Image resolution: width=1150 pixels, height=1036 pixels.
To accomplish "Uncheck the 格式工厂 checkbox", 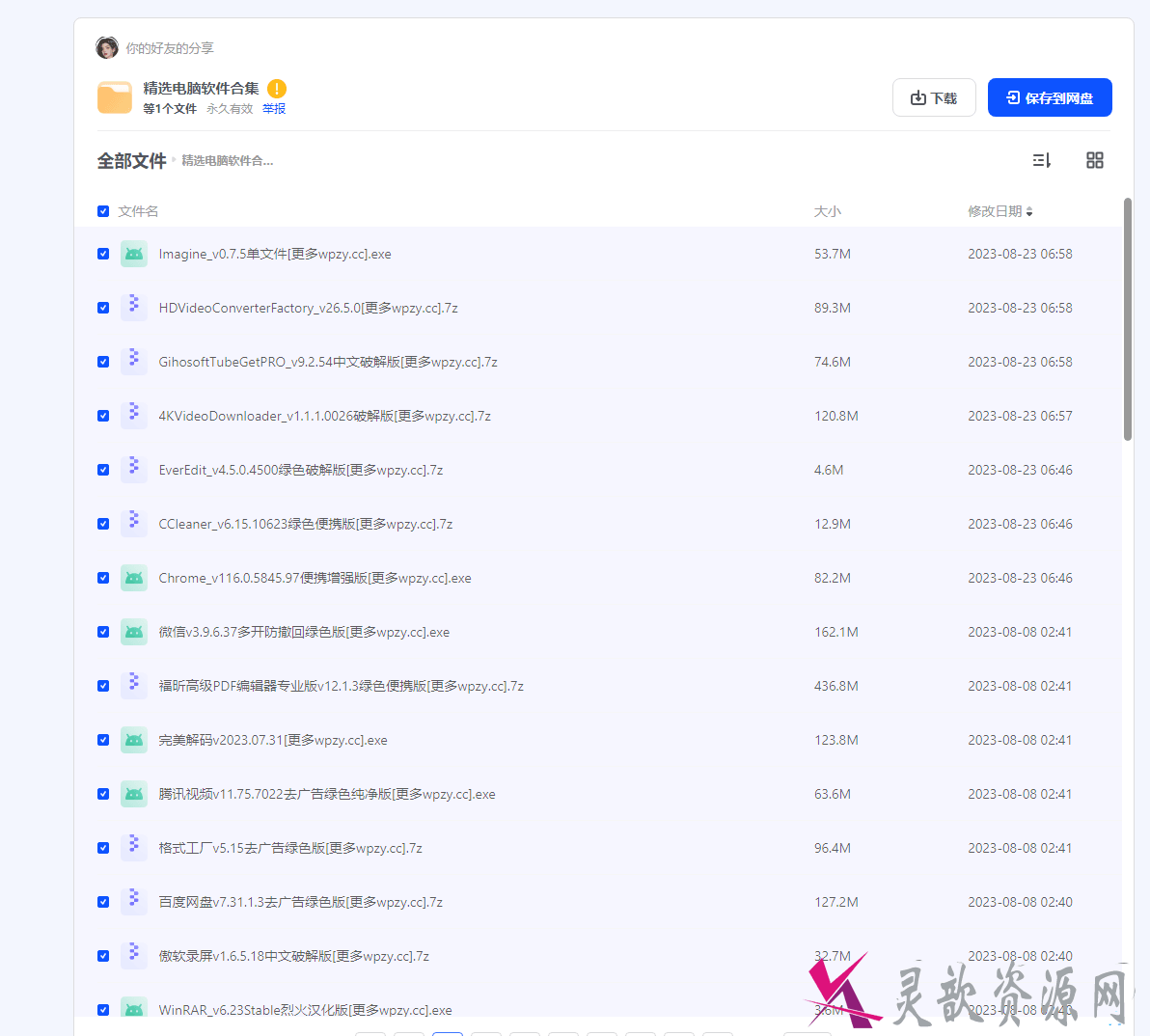I will (x=103, y=848).
